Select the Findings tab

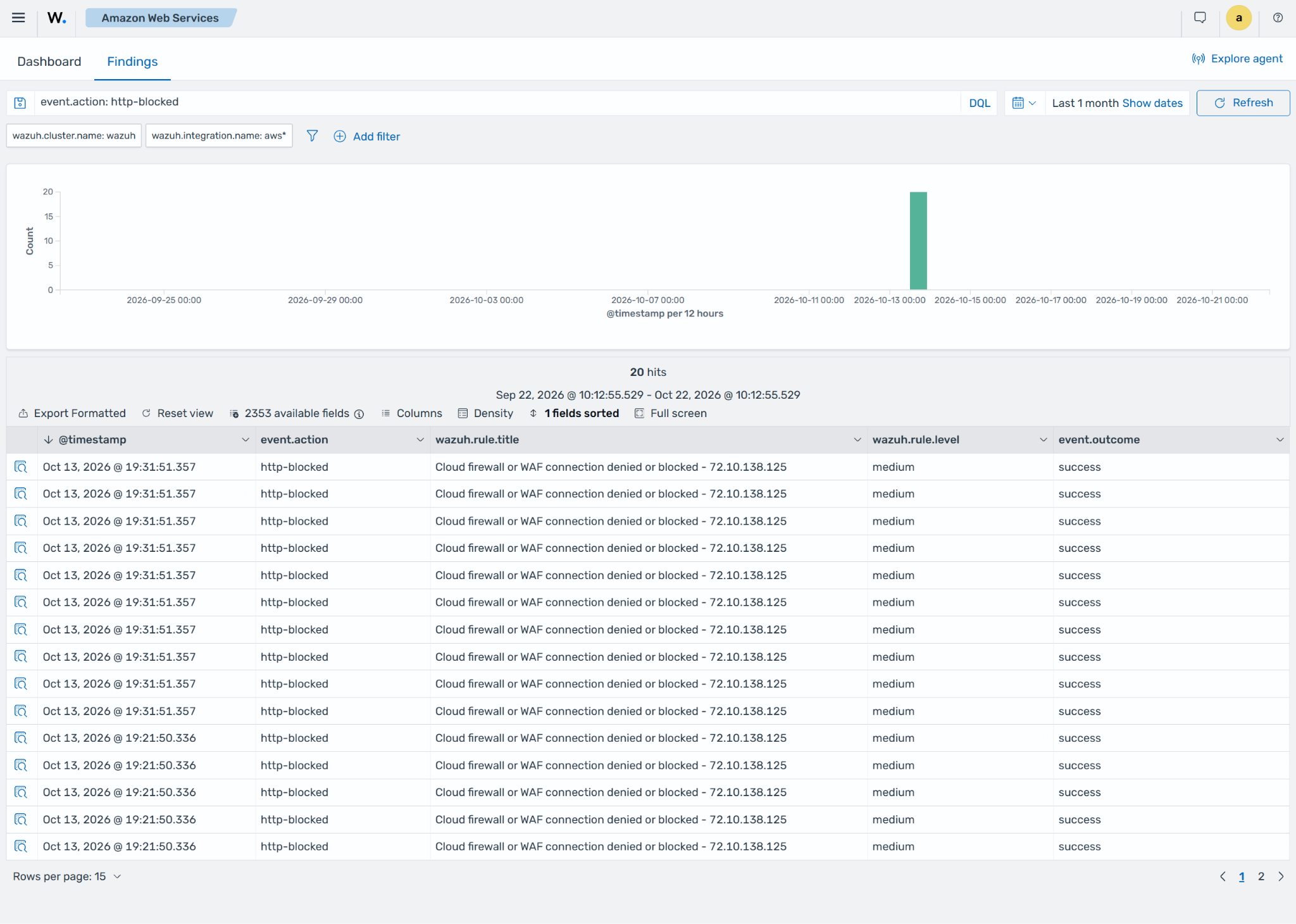coord(132,61)
